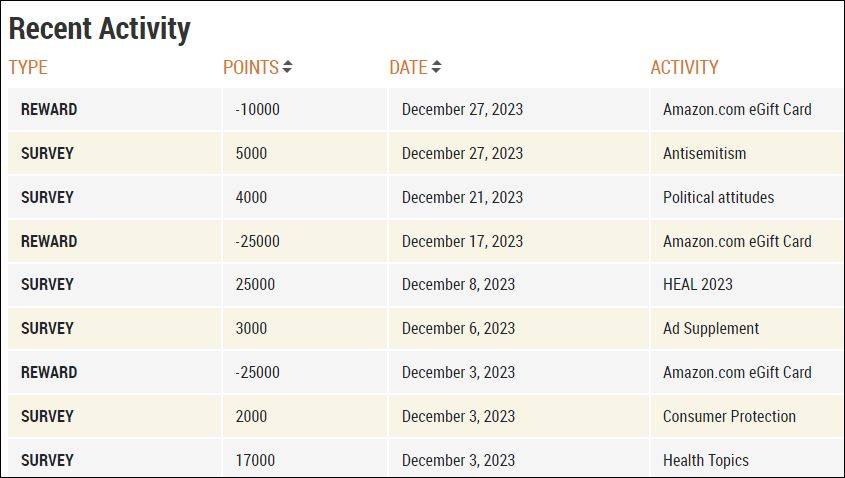Image resolution: width=845 pixels, height=478 pixels.
Task: Open the Antisemitism survey activity
Action: coord(704,154)
